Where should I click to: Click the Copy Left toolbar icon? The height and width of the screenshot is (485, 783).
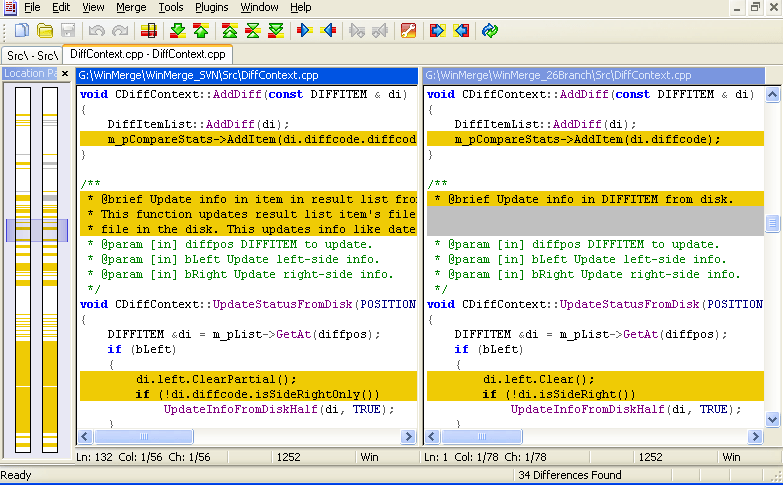328,31
